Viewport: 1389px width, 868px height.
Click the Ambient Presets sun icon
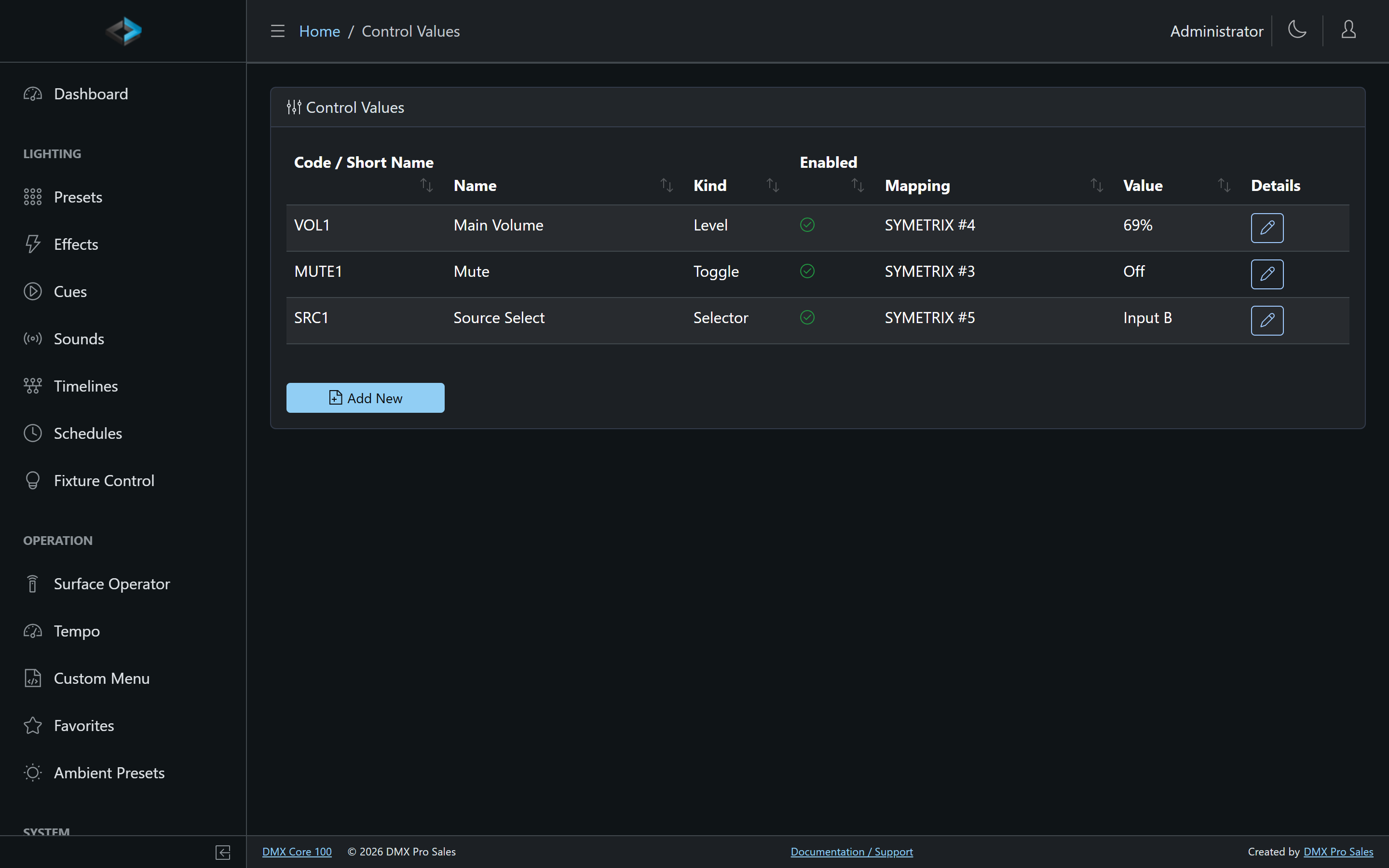coord(33,773)
